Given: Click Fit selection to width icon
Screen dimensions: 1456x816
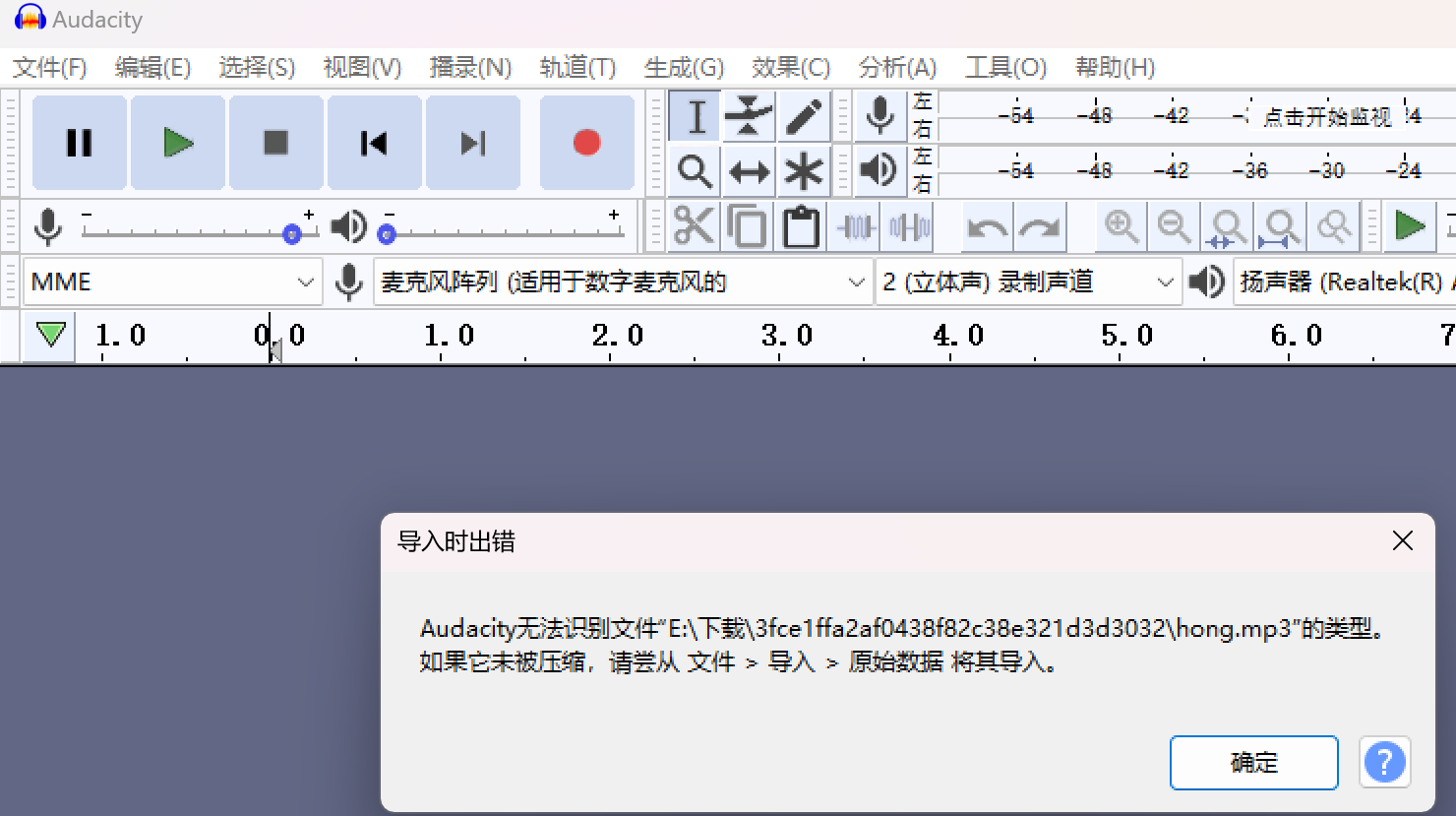Looking at the screenshot, I should tap(1228, 227).
